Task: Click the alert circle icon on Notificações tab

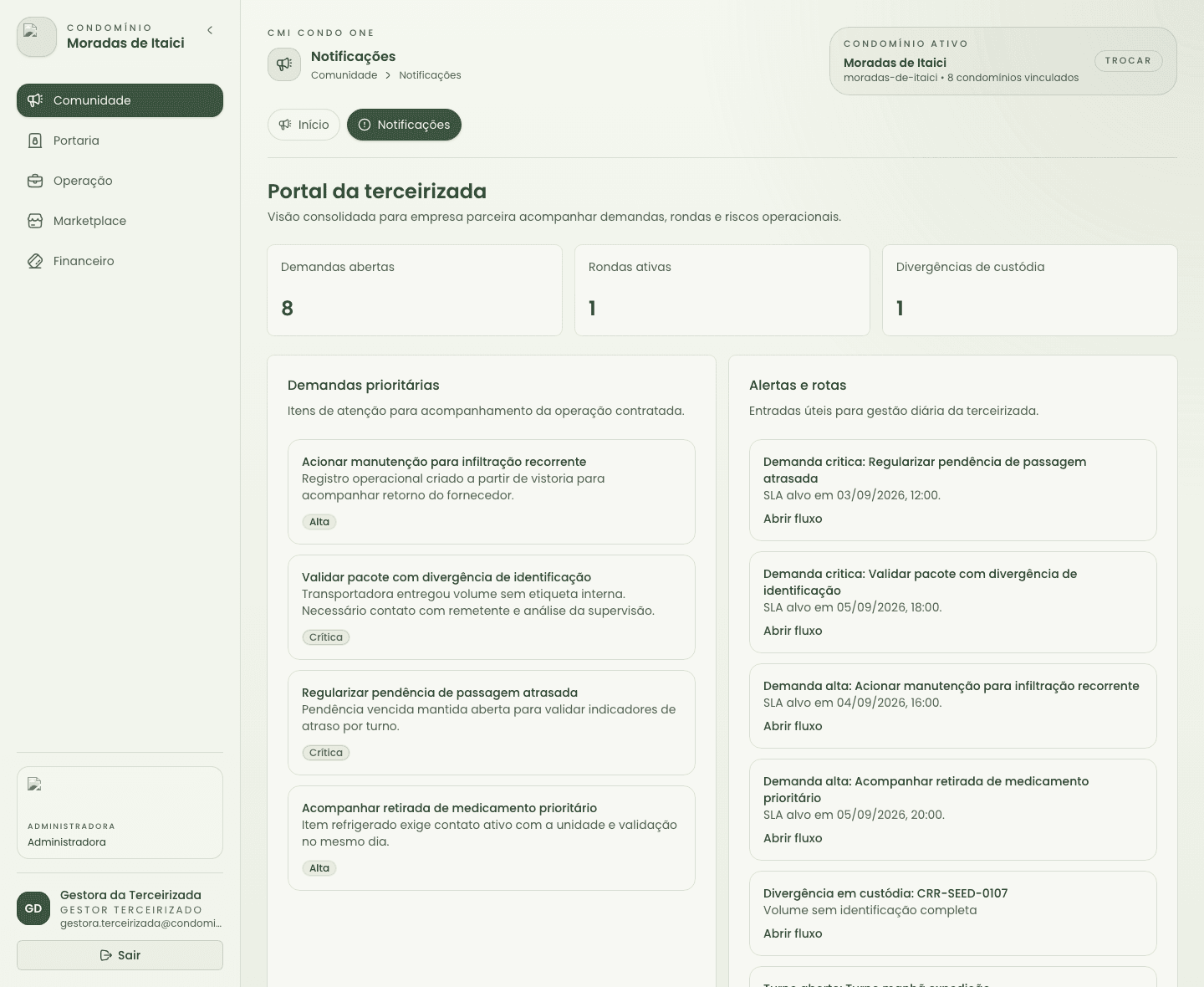Action: coord(365,125)
